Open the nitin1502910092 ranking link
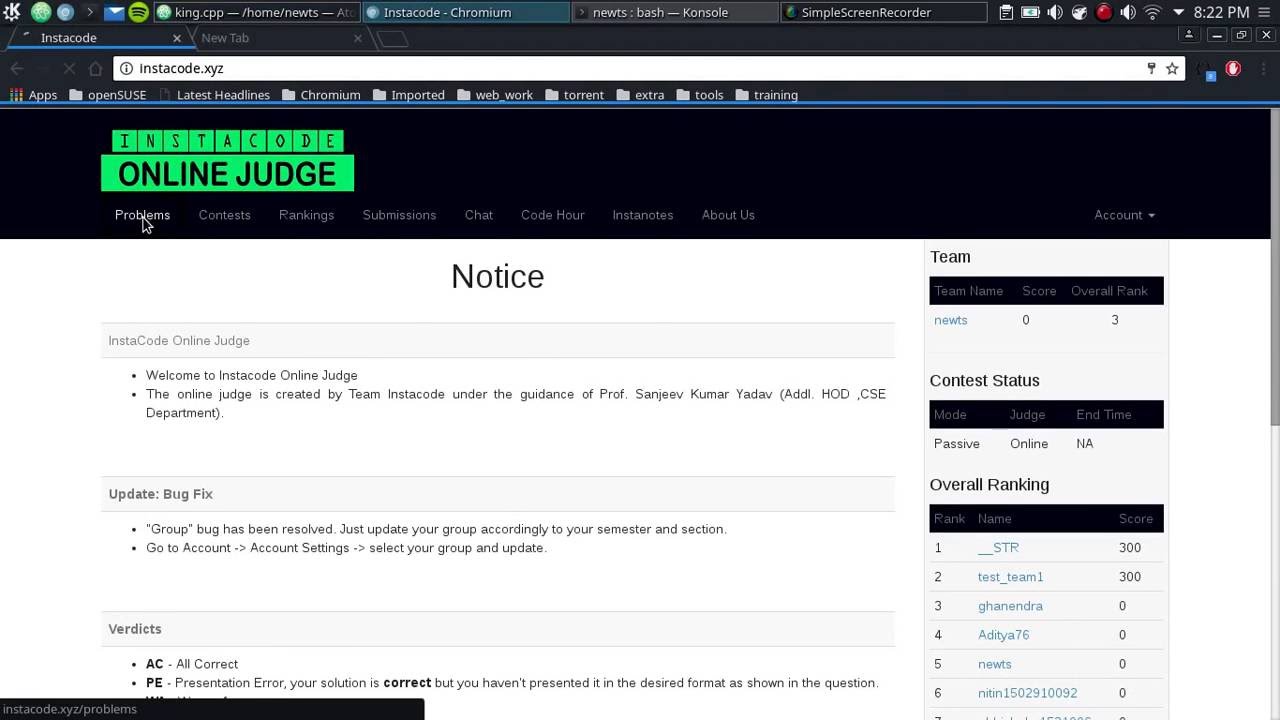 click(1027, 693)
